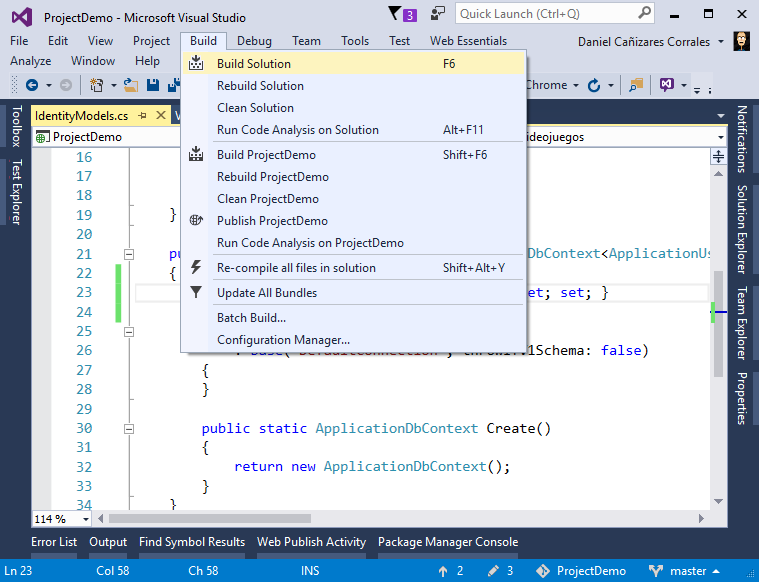This screenshot has width=759, height=582.
Task: Click the user avatar picture
Action: (741, 42)
